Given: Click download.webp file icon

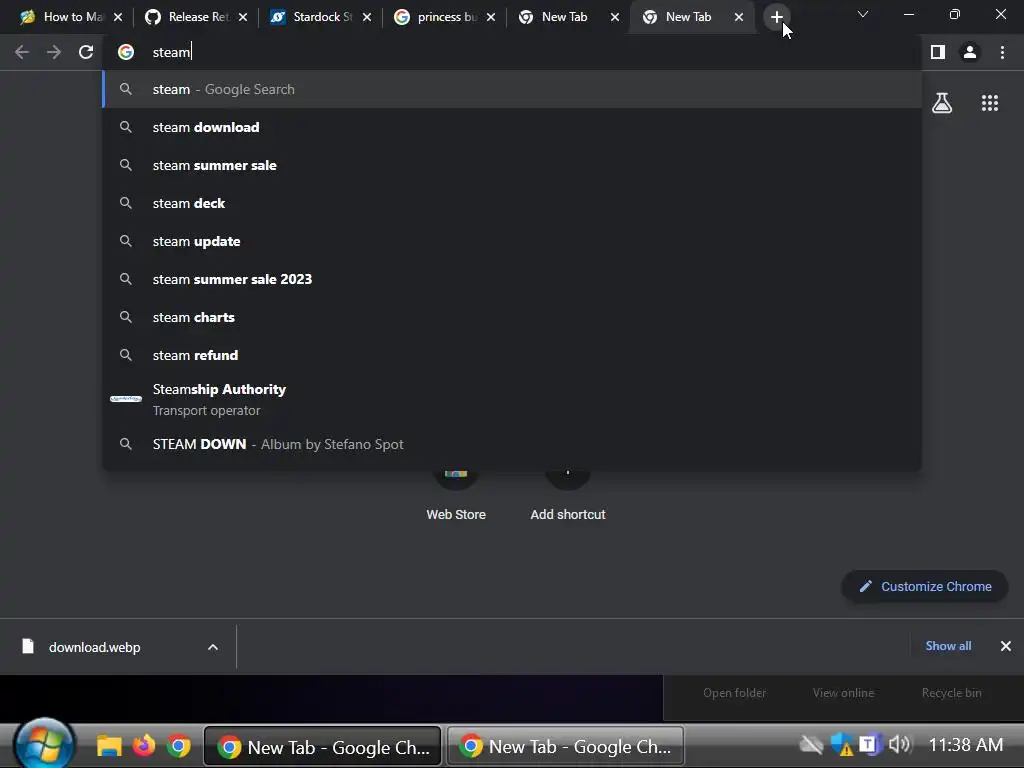Looking at the screenshot, I should click(28, 647).
